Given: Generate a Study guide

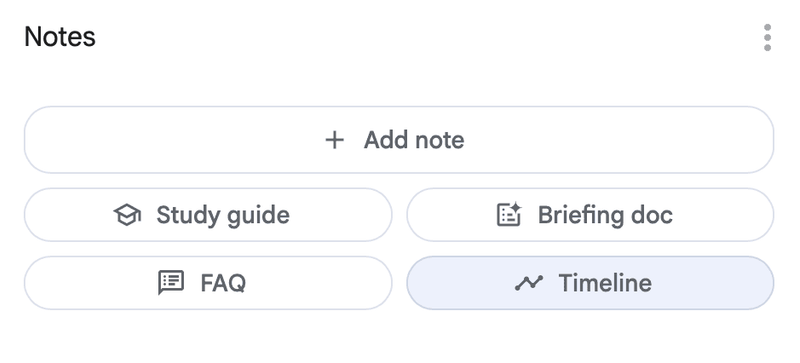Looking at the screenshot, I should coord(208,215).
